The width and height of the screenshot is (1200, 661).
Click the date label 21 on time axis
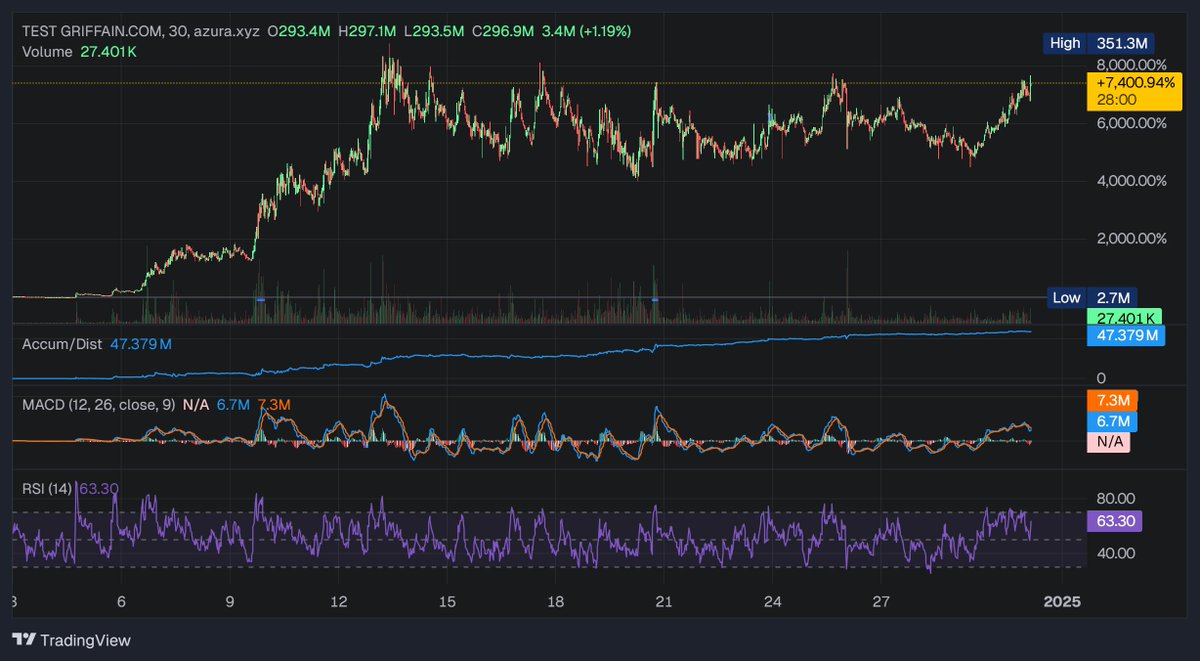[664, 602]
